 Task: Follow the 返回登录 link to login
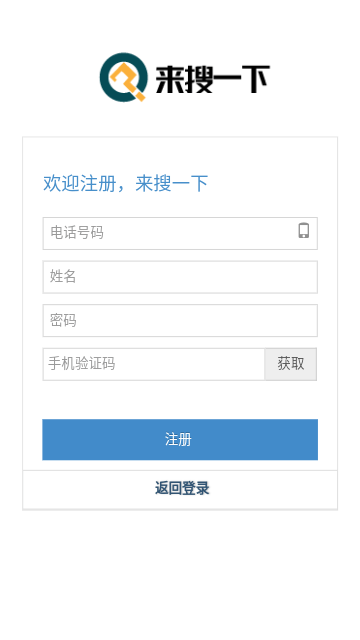pyautogui.click(x=182, y=488)
